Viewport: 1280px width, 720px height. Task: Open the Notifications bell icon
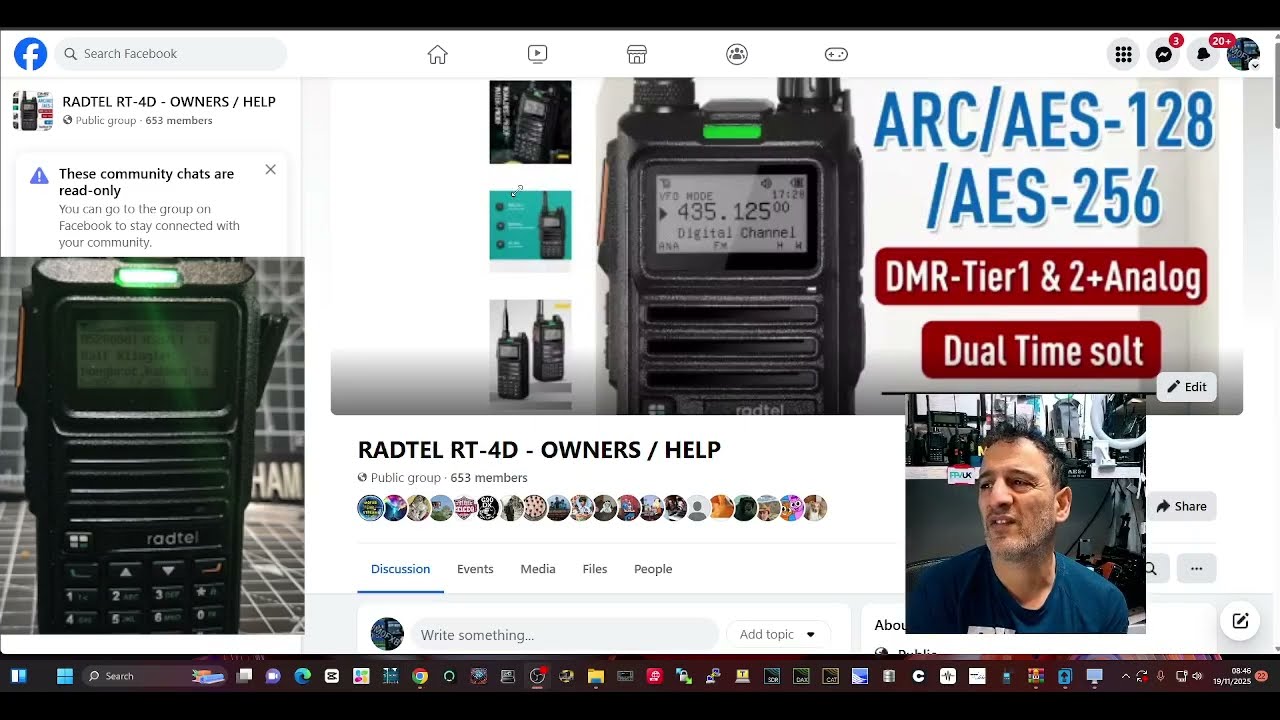tap(1204, 54)
